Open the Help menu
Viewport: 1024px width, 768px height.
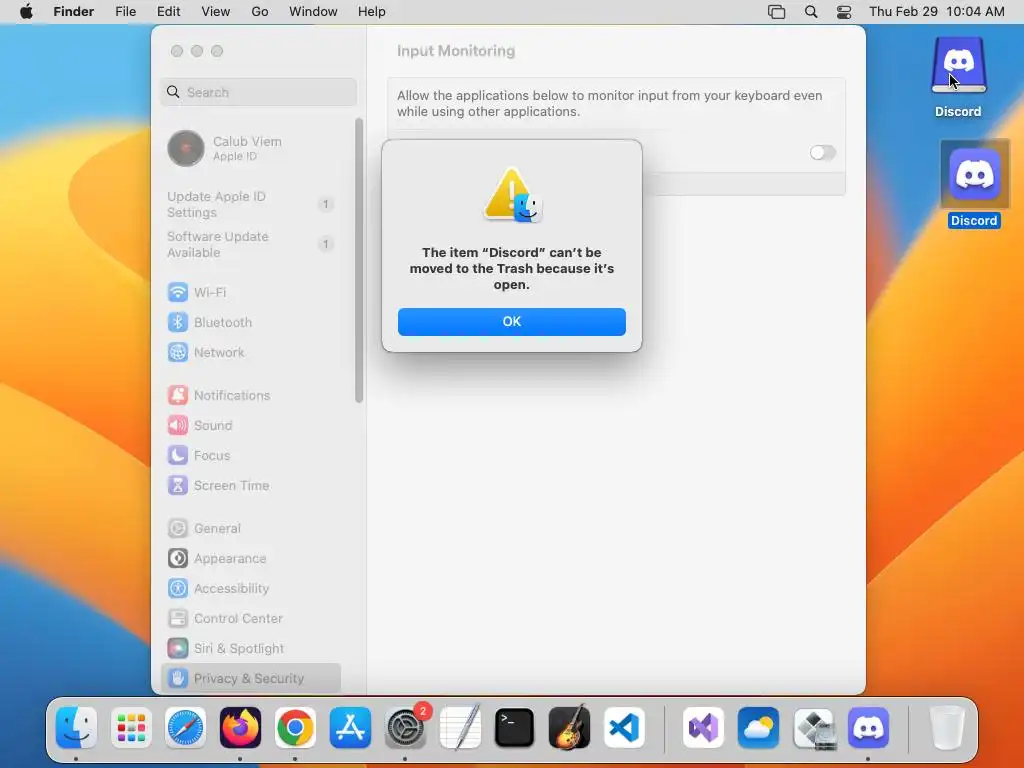coord(372,12)
